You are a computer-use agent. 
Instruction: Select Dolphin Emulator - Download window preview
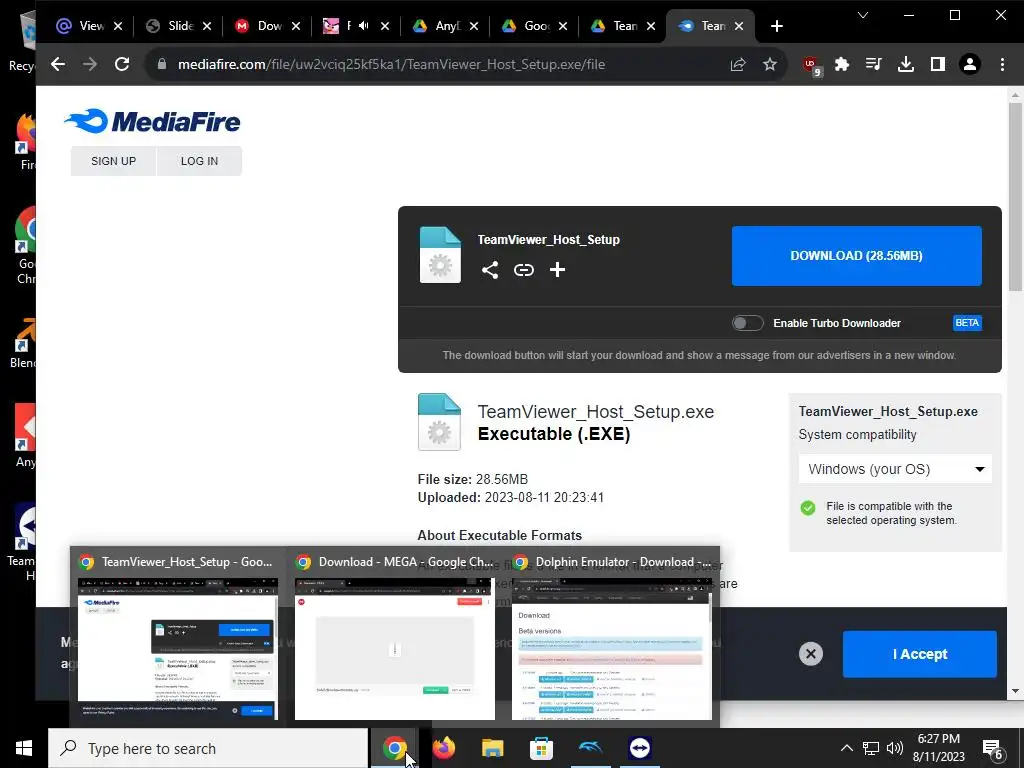[611, 635]
